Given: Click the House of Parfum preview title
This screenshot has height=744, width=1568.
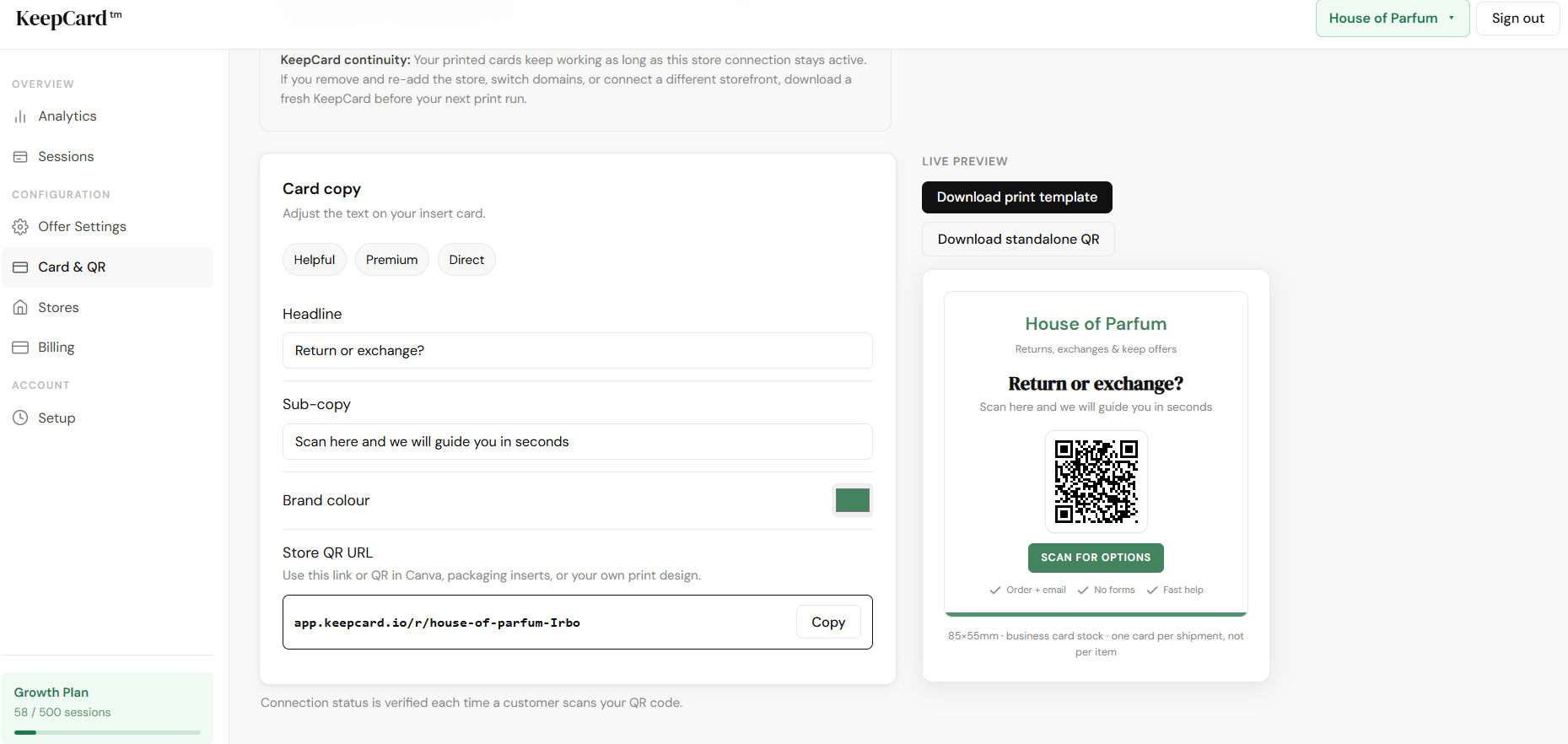Looking at the screenshot, I should (x=1096, y=324).
